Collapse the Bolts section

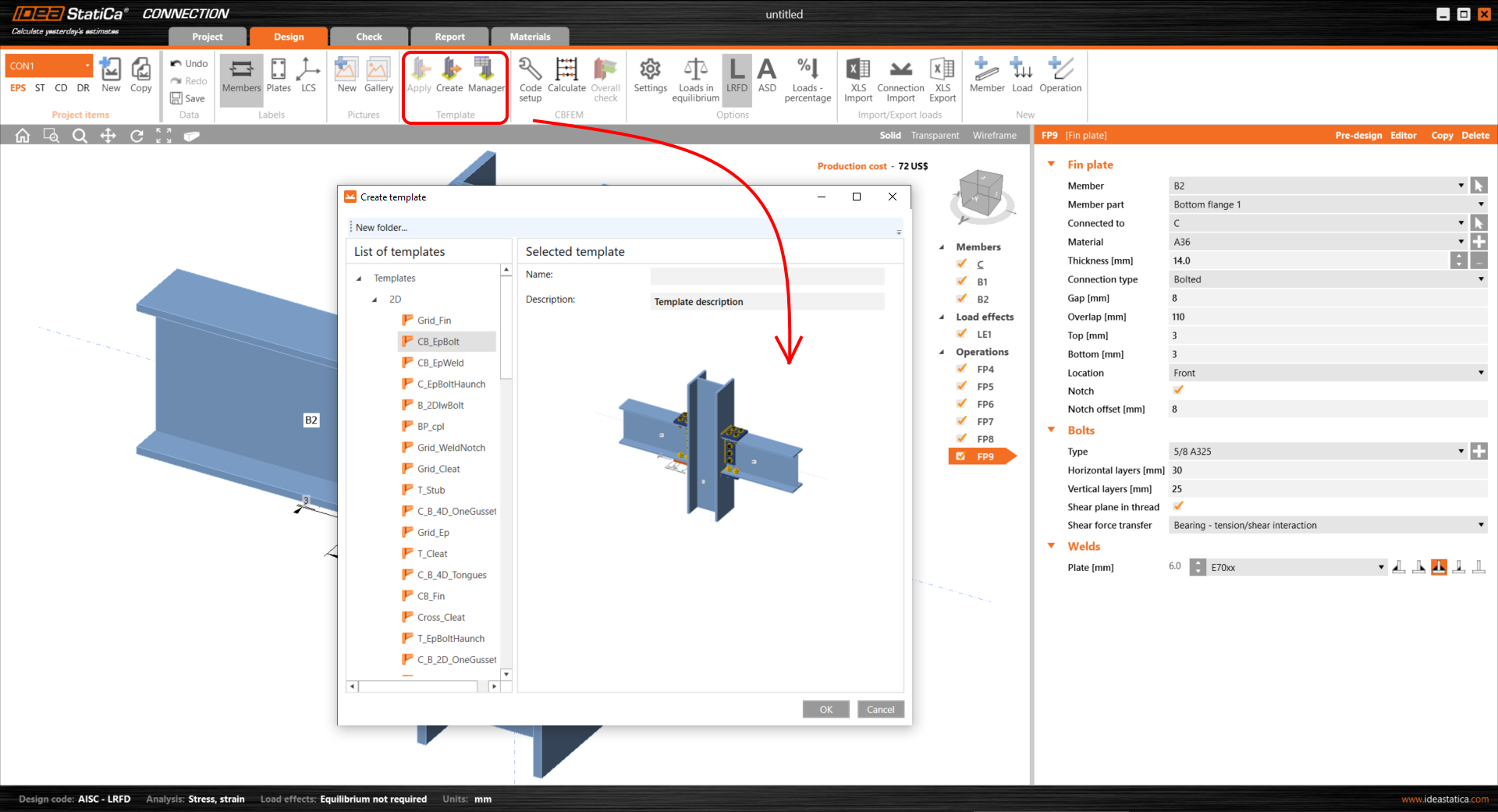click(1052, 431)
